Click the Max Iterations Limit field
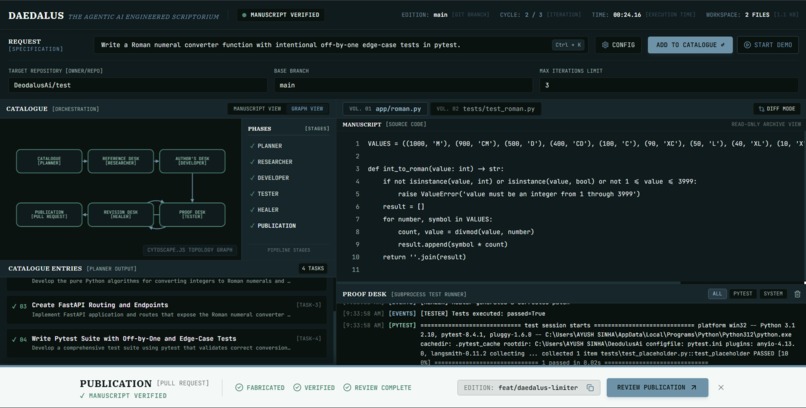 coord(669,85)
